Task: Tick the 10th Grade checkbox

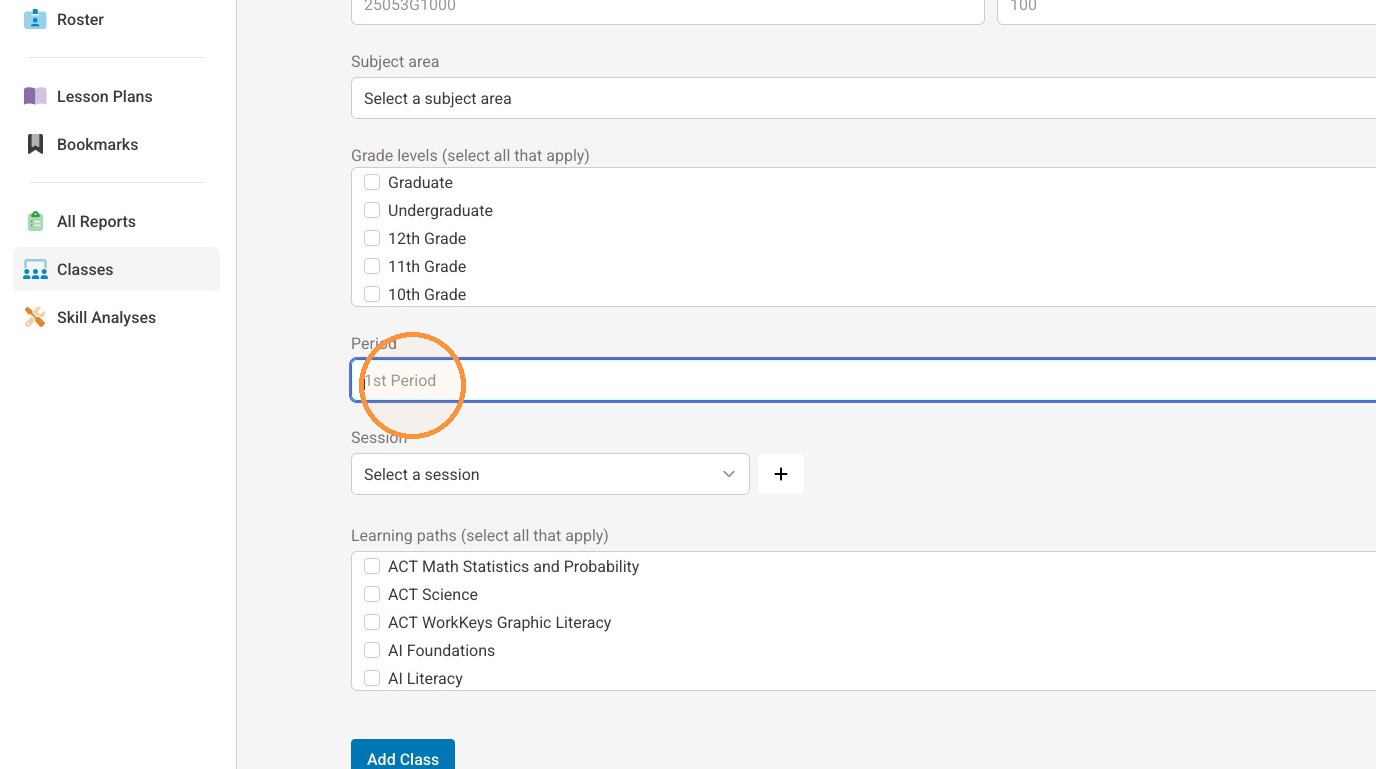Action: [372, 294]
